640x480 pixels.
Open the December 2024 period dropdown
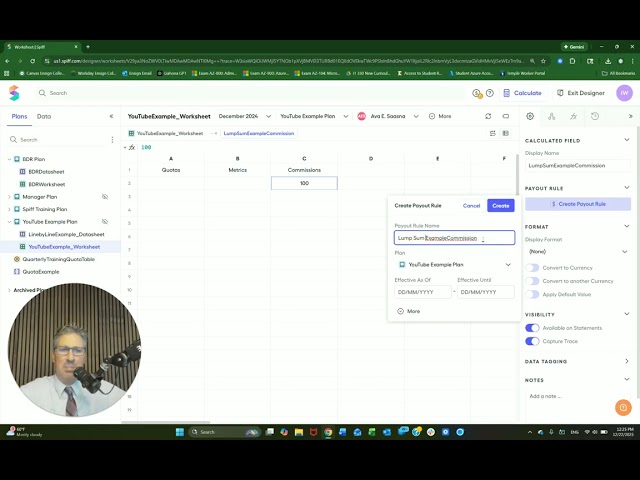pyautogui.click(x=244, y=116)
